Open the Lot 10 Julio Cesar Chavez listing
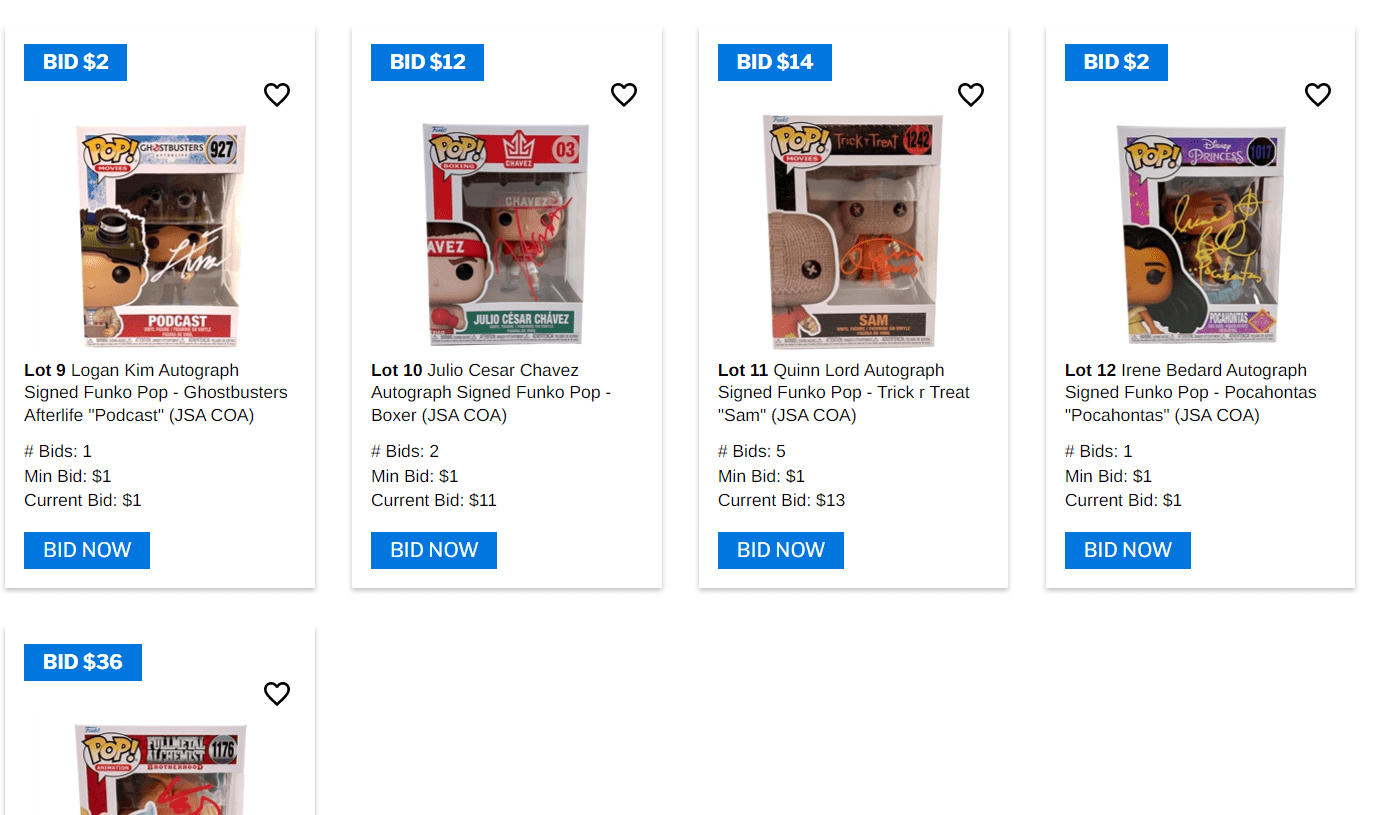1383x815 pixels. pyautogui.click(x=490, y=392)
